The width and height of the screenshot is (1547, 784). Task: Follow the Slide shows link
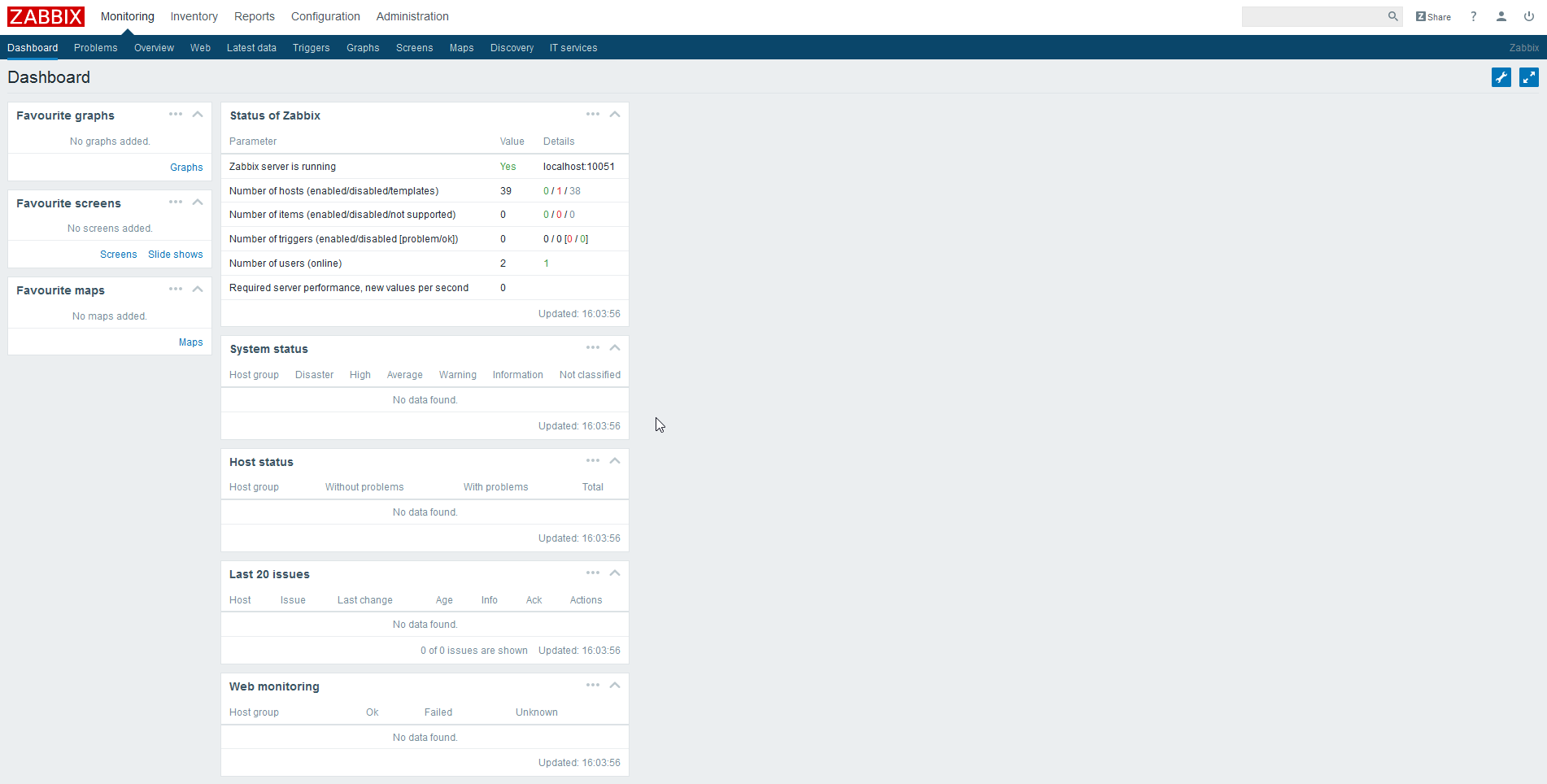pyautogui.click(x=176, y=255)
